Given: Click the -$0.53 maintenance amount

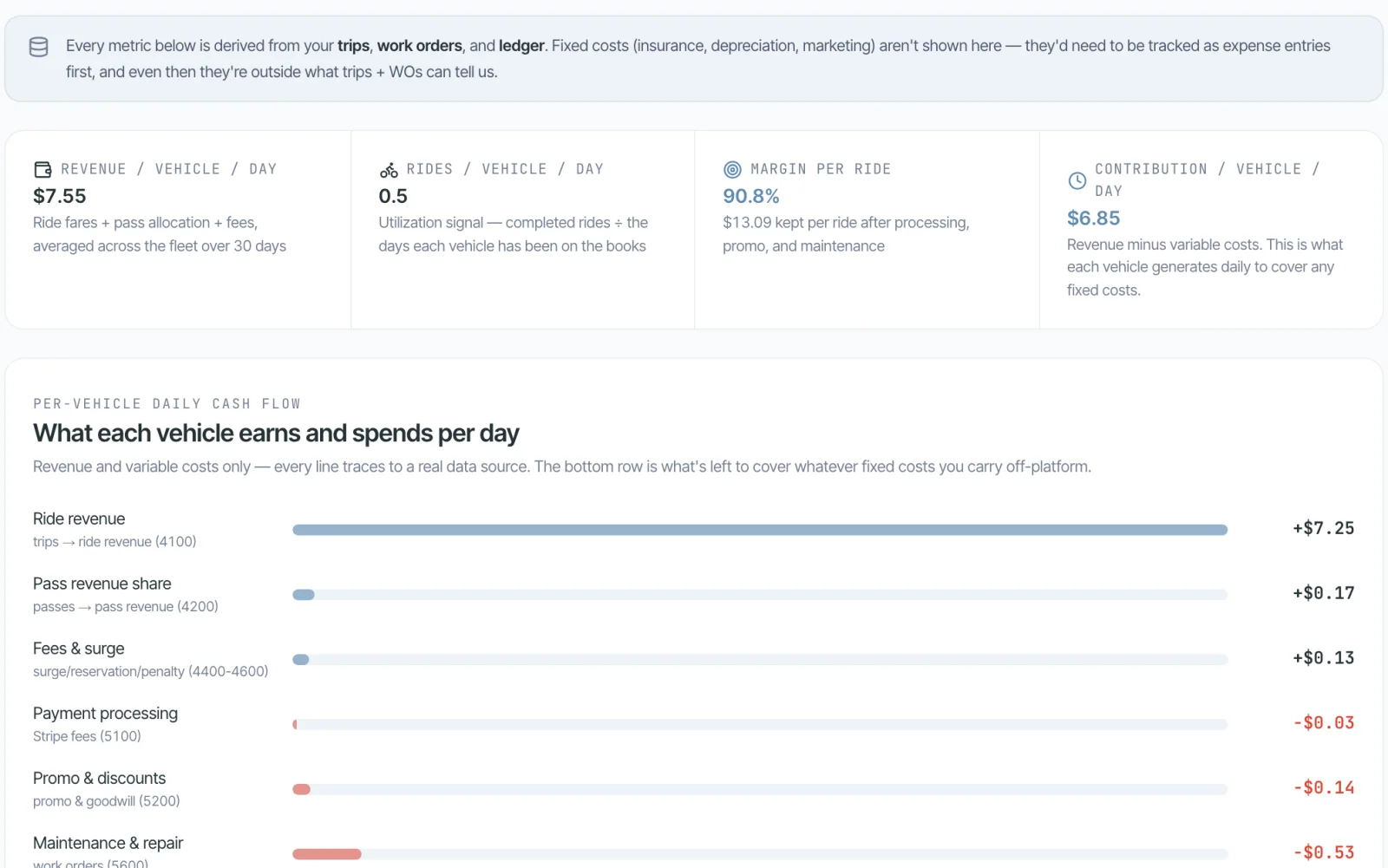Looking at the screenshot, I should (x=1323, y=852).
